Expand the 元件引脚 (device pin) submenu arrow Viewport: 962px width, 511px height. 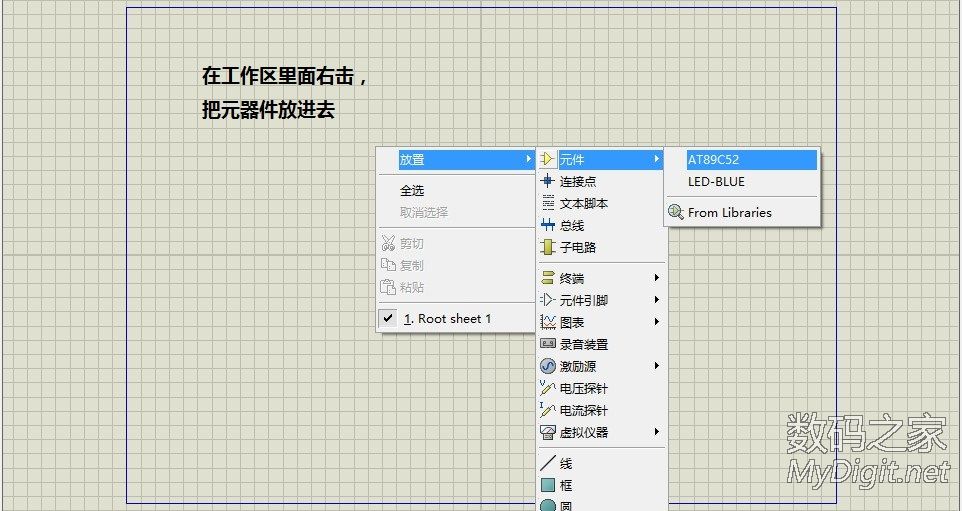pos(657,300)
